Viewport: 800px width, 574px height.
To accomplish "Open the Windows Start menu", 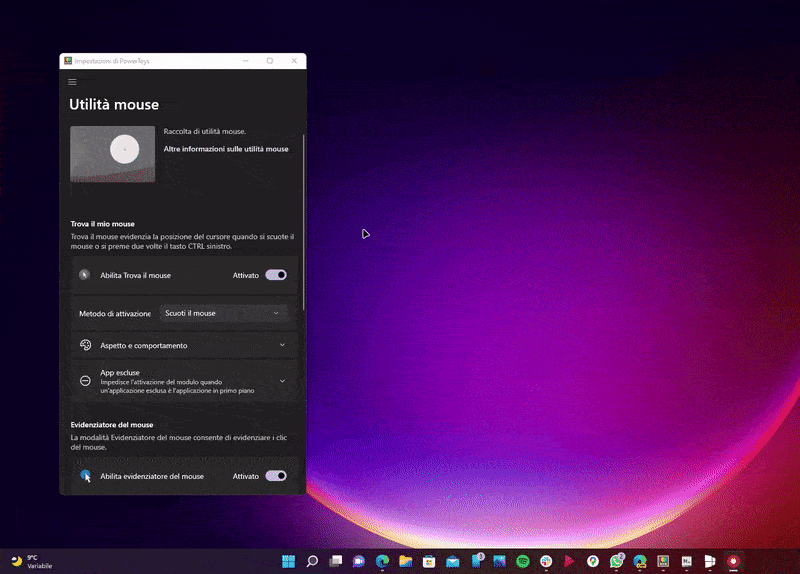I will coord(288,562).
